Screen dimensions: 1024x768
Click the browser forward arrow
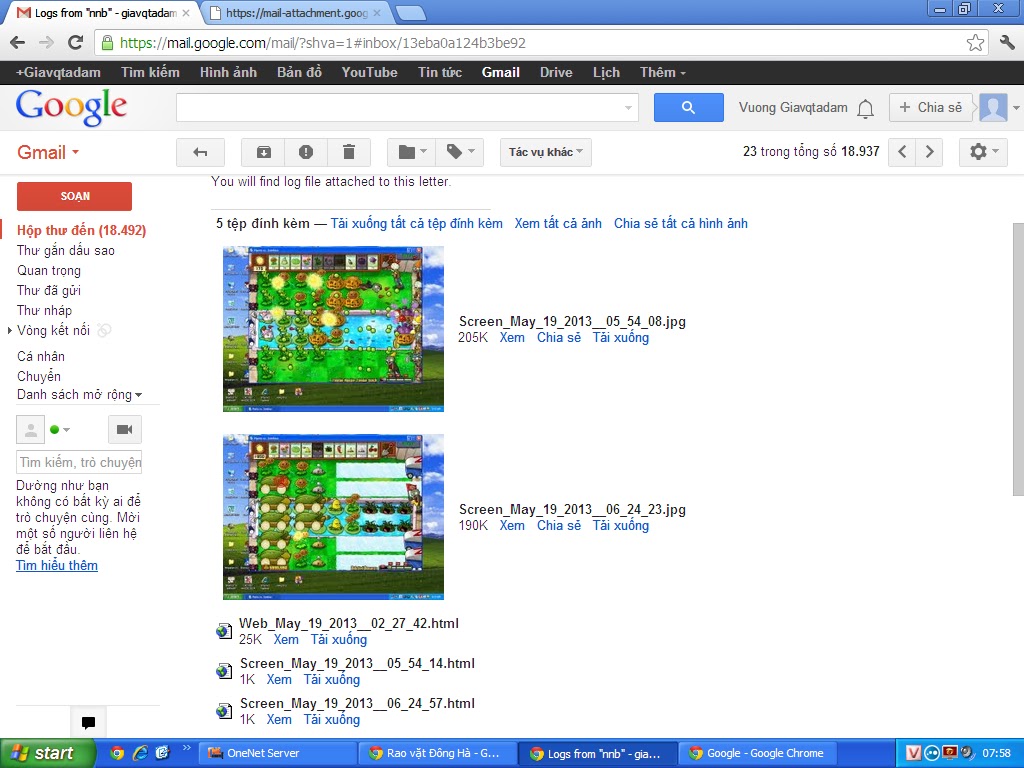pyautogui.click(x=46, y=43)
